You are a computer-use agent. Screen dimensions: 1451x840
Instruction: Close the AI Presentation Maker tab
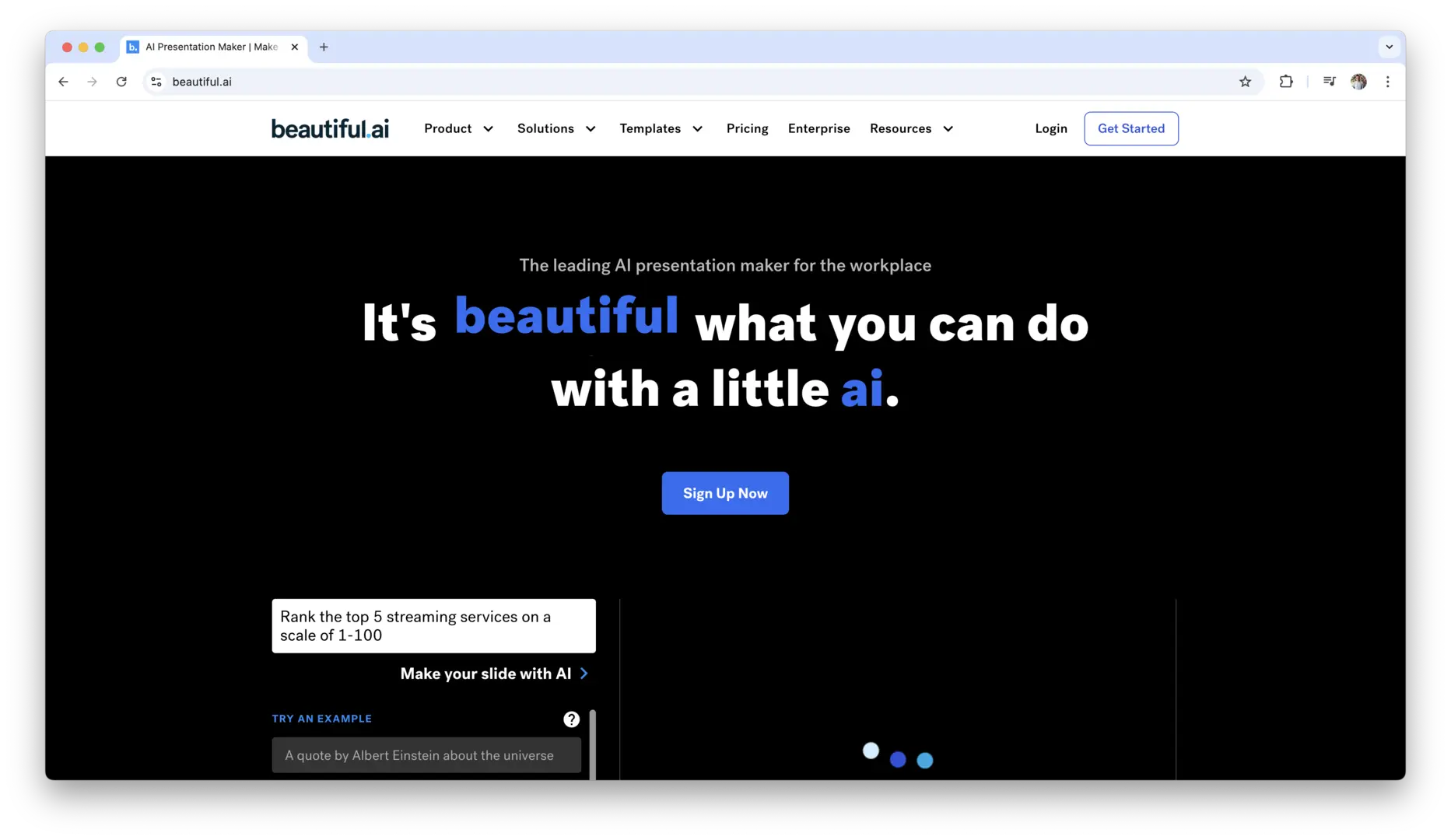pos(295,47)
